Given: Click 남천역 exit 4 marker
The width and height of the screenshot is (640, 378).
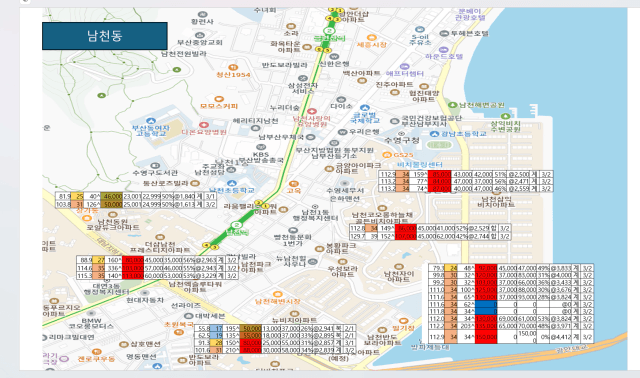Looking at the screenshot, I should (x=206, y=246).
